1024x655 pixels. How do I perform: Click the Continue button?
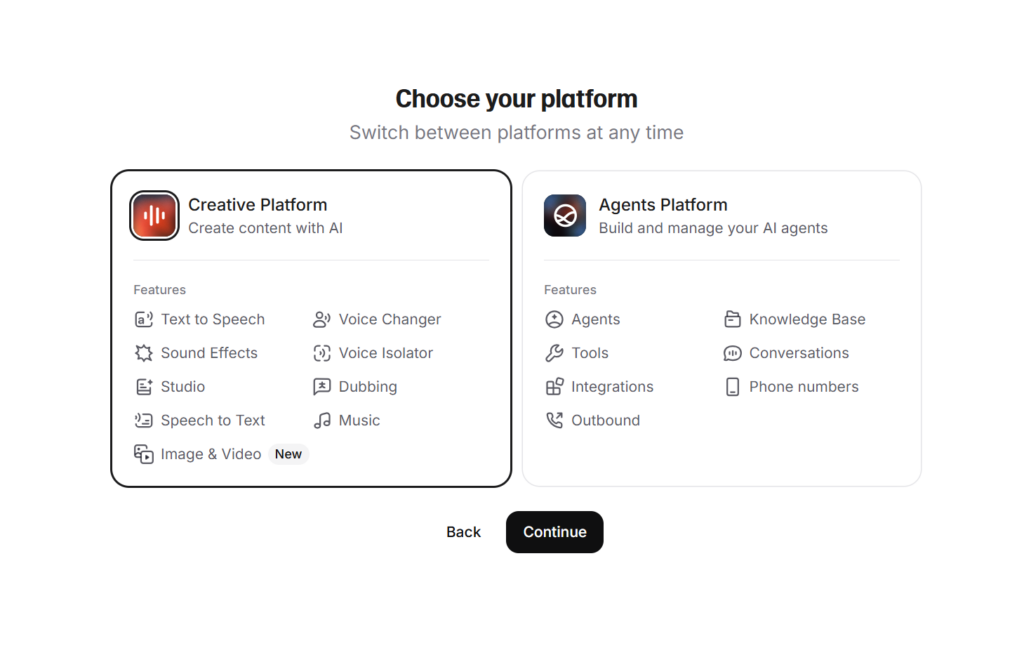click(x=554, y=532)
